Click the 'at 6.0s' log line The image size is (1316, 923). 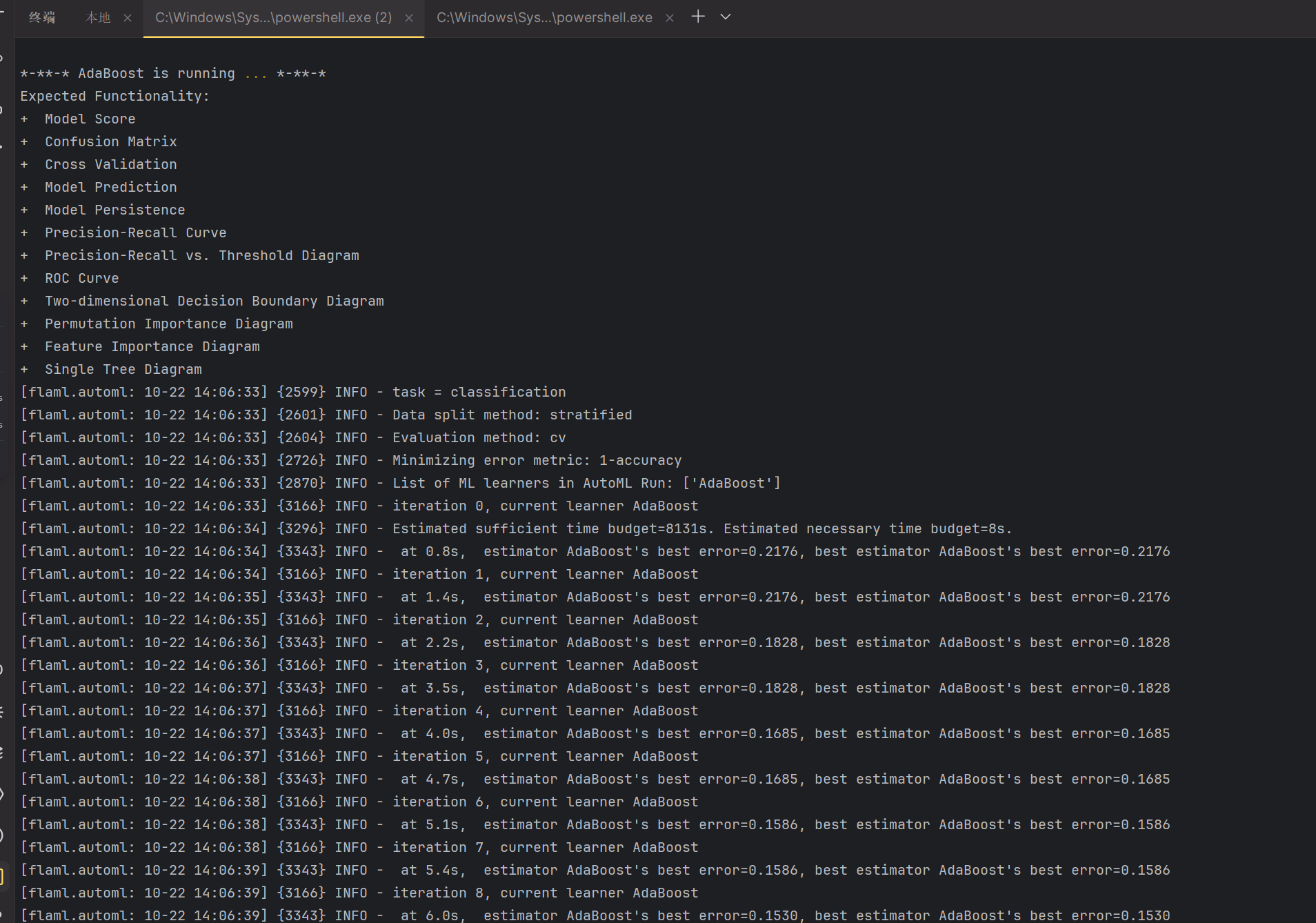pyautogui.click(x=595, y=915)
